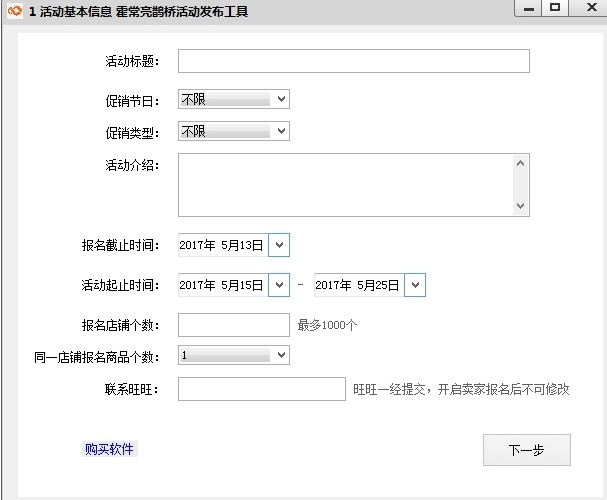Viewport: 607px width, 500px height.
Task: Click inside the 活动介绍 text area
Action: (x=345, y=184)
